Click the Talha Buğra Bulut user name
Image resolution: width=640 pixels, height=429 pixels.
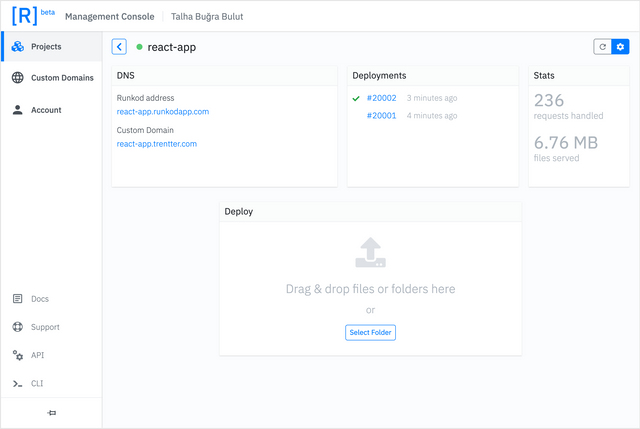(207, 16)
